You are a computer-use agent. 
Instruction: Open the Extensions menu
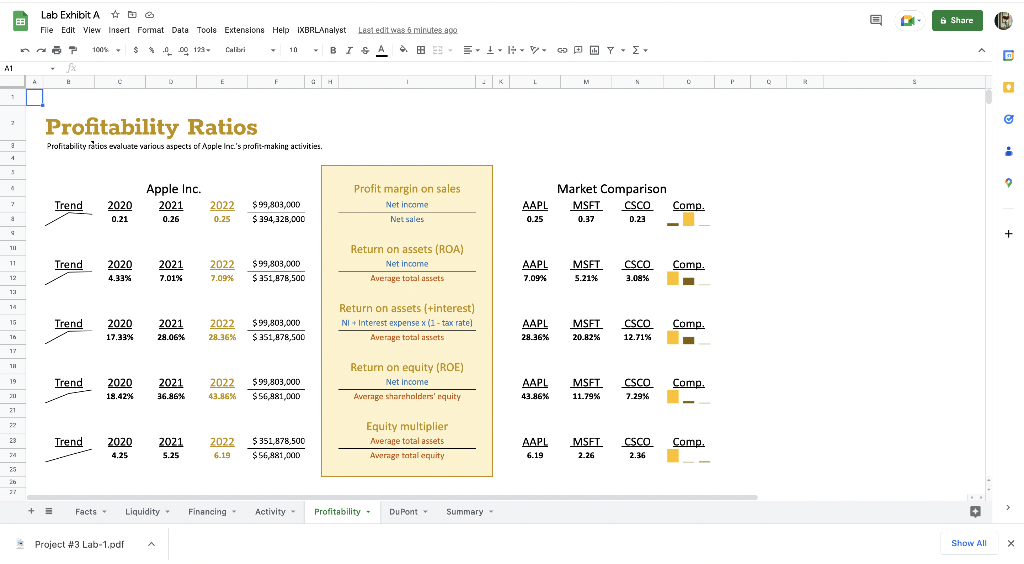(244, 30)
